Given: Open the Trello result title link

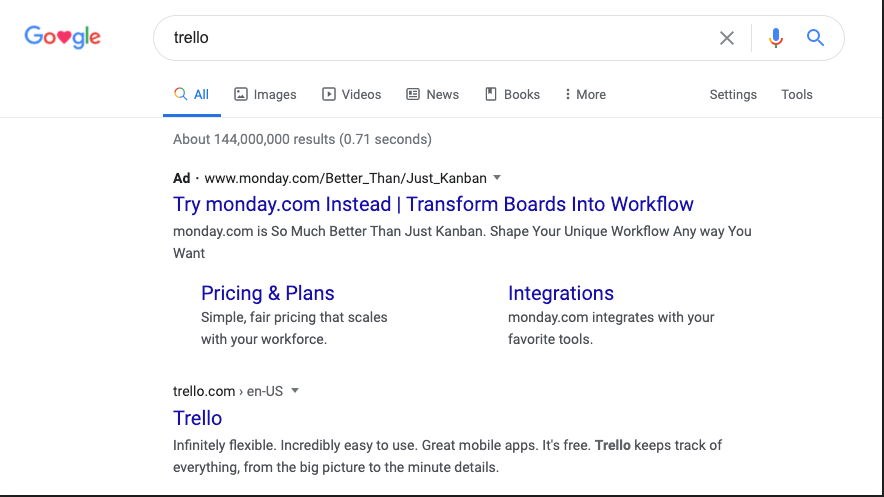Looking at the screenshot, I should coord(197,418).
